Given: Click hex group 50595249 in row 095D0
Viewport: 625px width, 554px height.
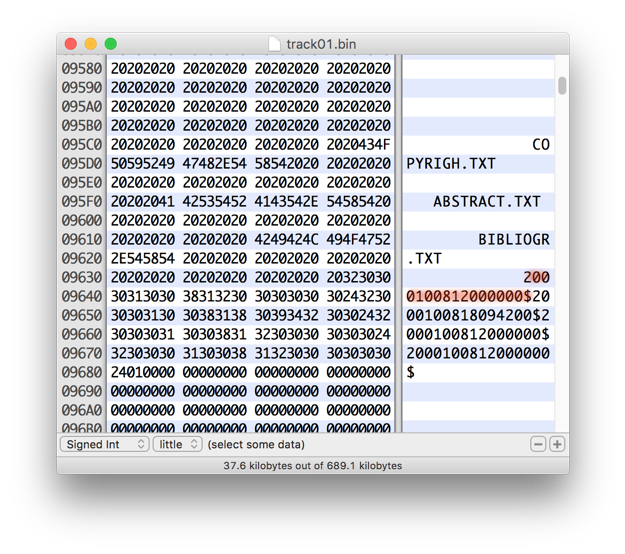Looking at the screenshot, I should pyautogui.click(x=143, y=163).
